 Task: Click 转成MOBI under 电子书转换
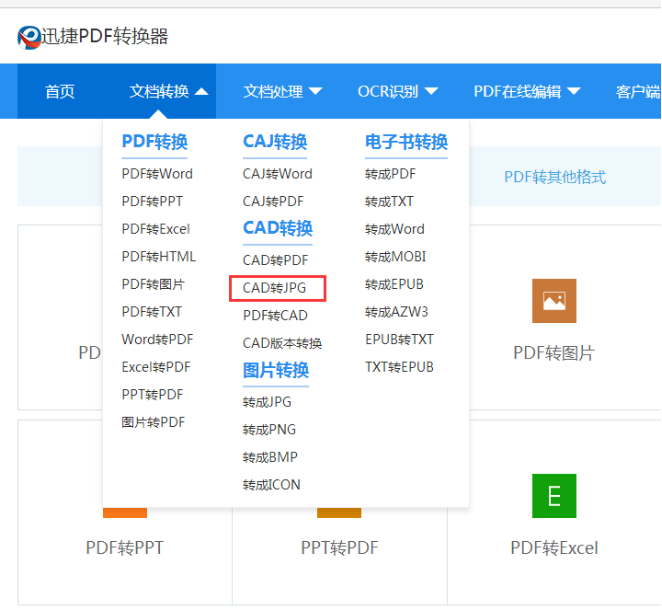(x=395, y=256)
